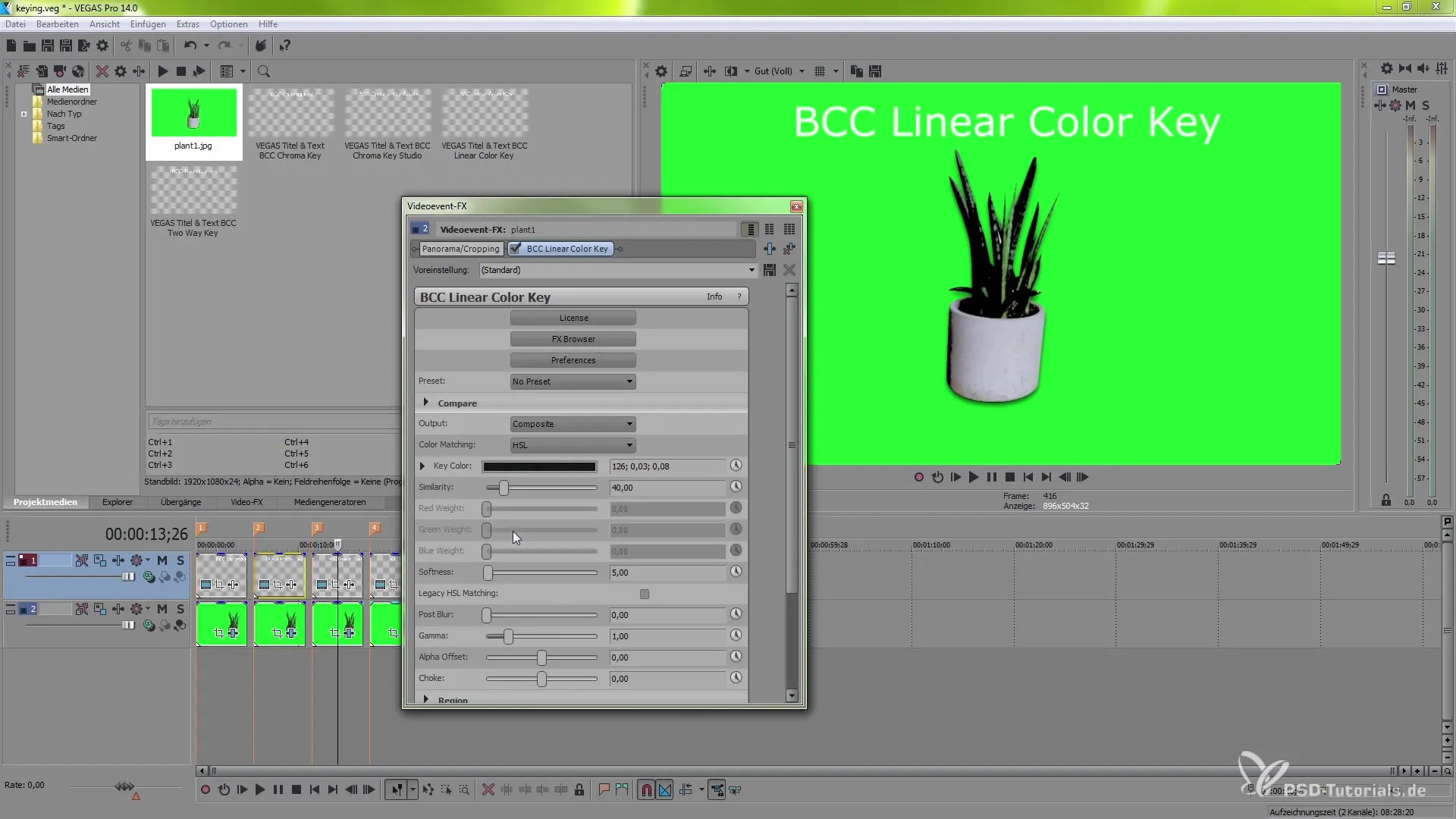Click the remove selected plug-in icon

pos(789,249)
